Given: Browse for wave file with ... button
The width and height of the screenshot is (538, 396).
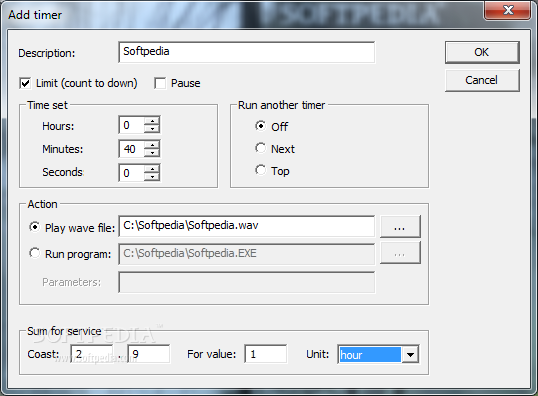Looking at the screenshot, I should 400,226.
